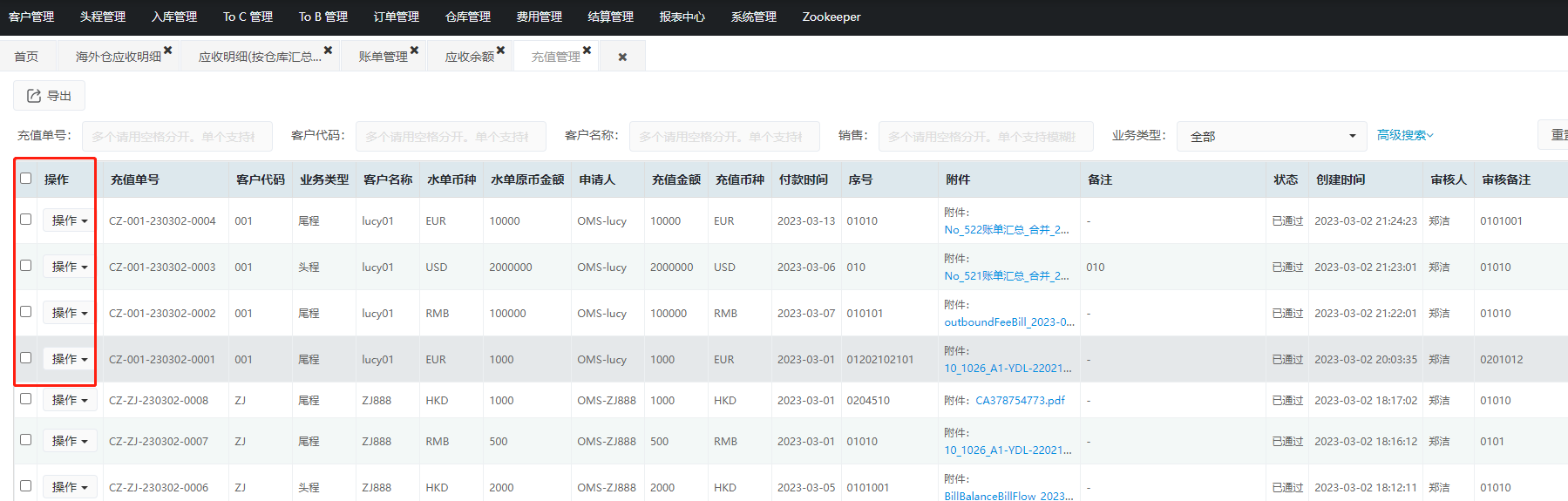Screen dimensions: 1568x501
Task: Switch to the 应收余额 tab
Action: (470, 57)
